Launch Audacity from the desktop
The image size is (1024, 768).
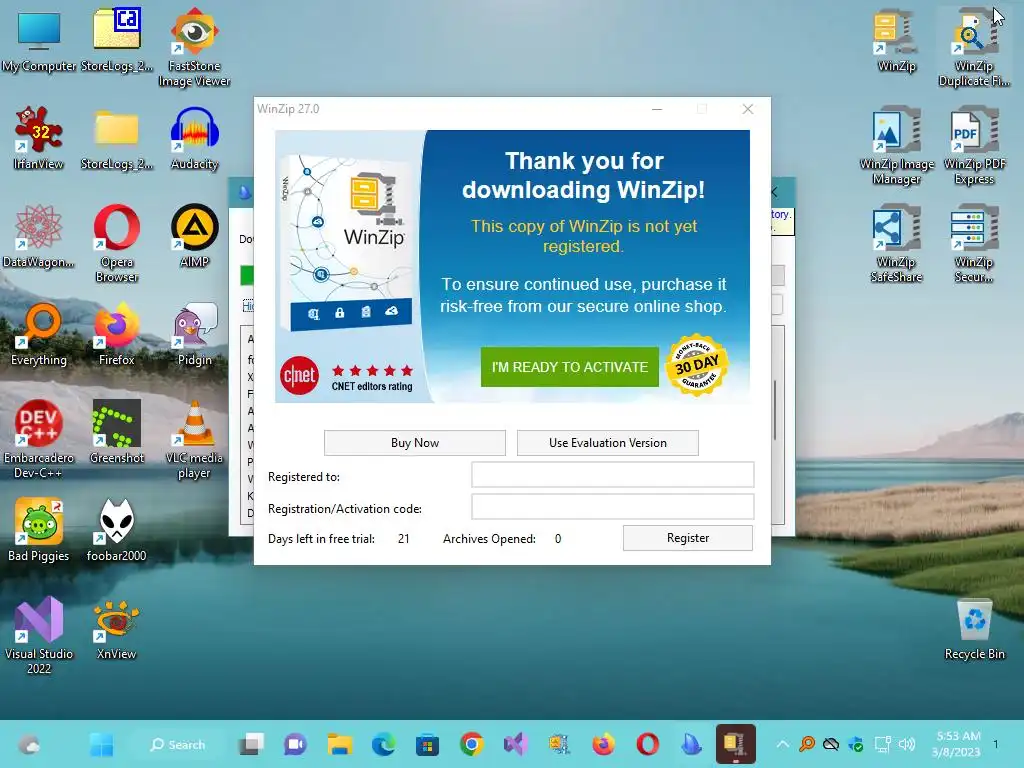coord(194,138)
